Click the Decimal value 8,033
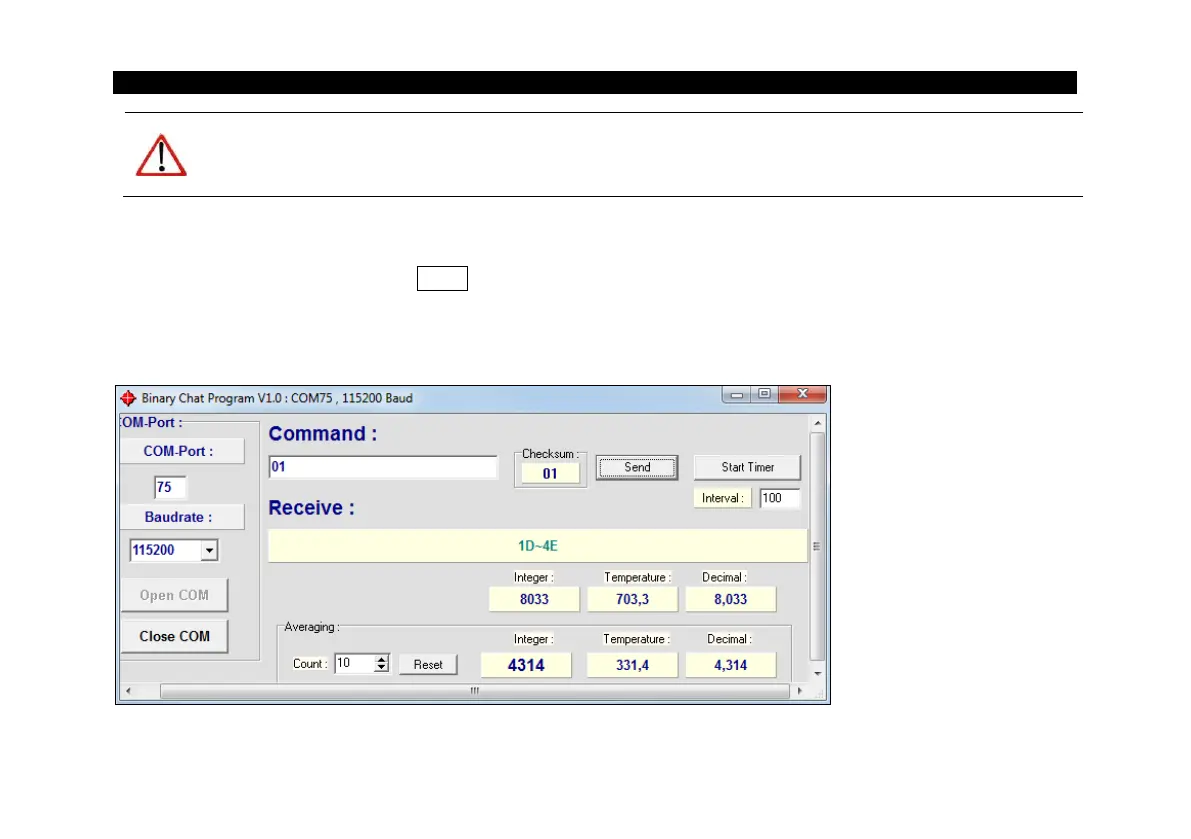The width and height of the screenshot is (1191, 839). click(730, 599)
